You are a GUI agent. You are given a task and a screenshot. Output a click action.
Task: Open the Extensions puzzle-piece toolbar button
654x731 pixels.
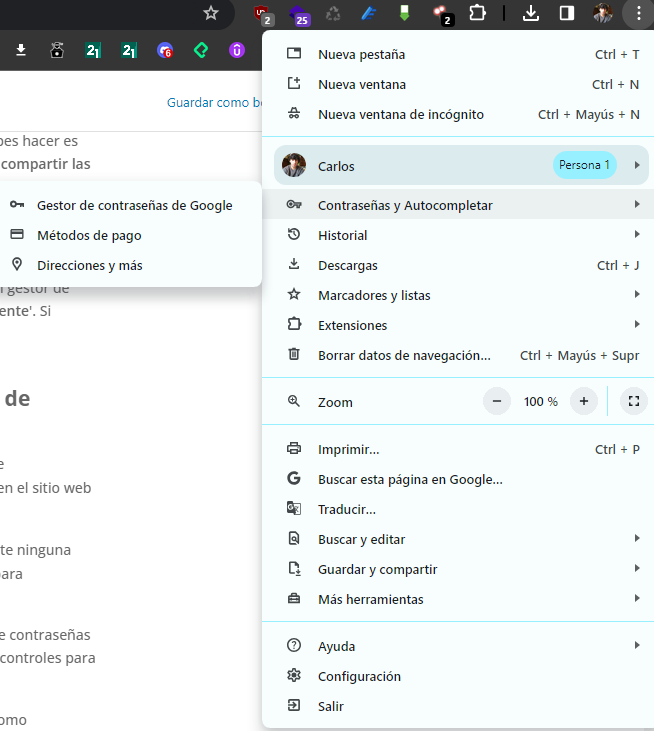tap(477, 13)
